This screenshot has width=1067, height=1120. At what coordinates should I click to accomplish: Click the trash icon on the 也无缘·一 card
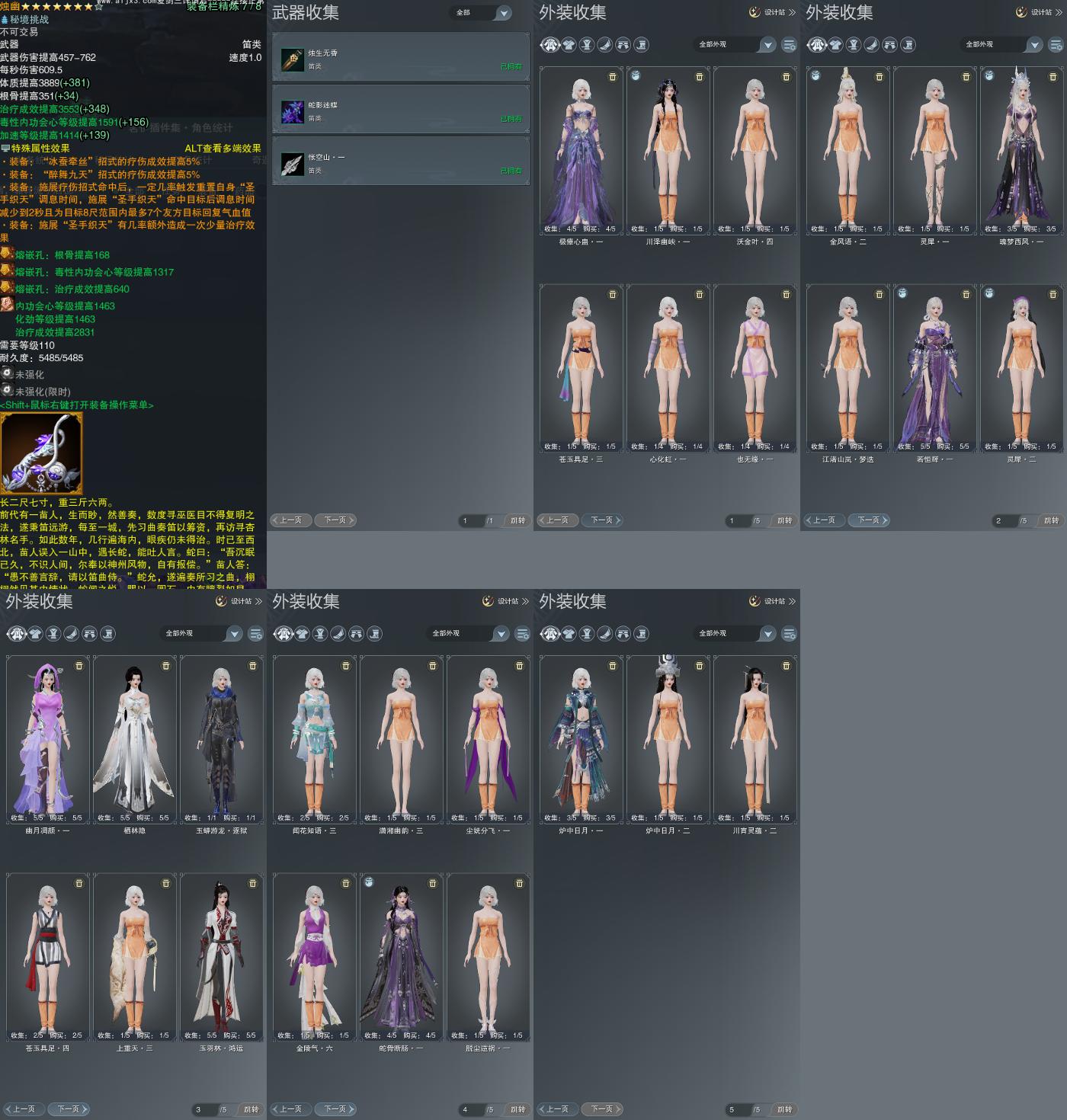[787, 295]
